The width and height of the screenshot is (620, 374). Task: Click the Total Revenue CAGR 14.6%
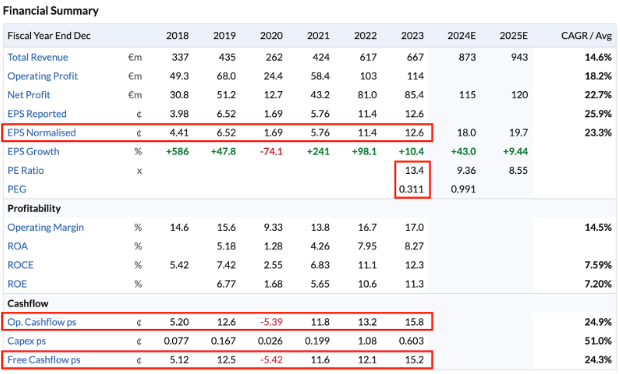click(x=598, y=57)
